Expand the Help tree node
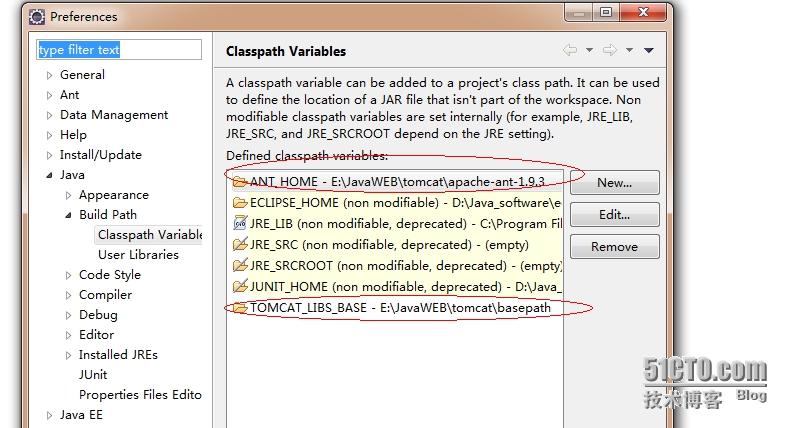786x428 pixels. click(x=49, y=135)
